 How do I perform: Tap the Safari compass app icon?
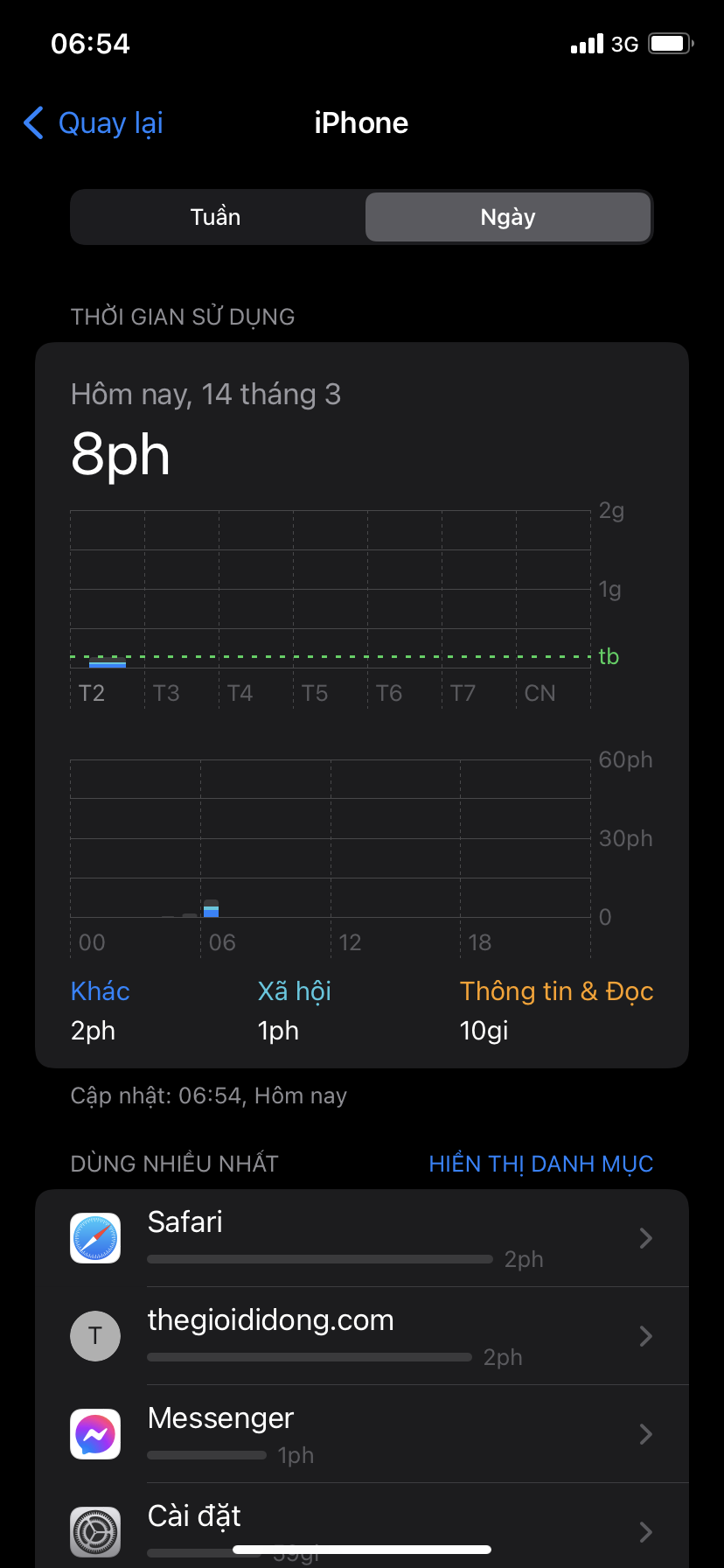[x=95, y=1238]
